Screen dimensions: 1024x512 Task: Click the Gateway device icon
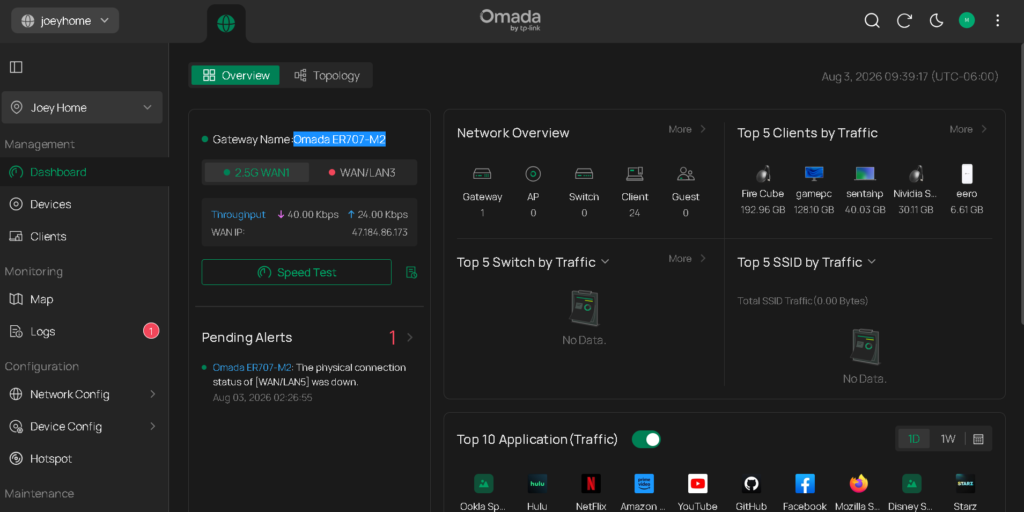coord(482,174)
